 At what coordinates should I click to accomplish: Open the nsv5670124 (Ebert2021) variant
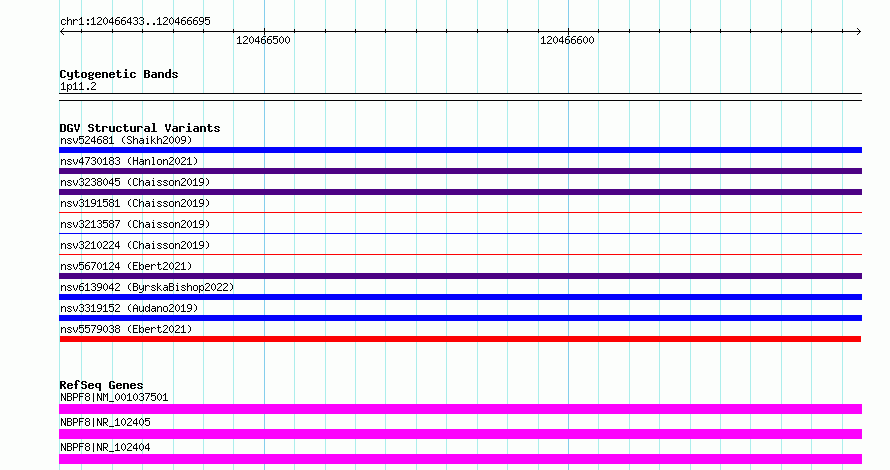coord(126,266)
